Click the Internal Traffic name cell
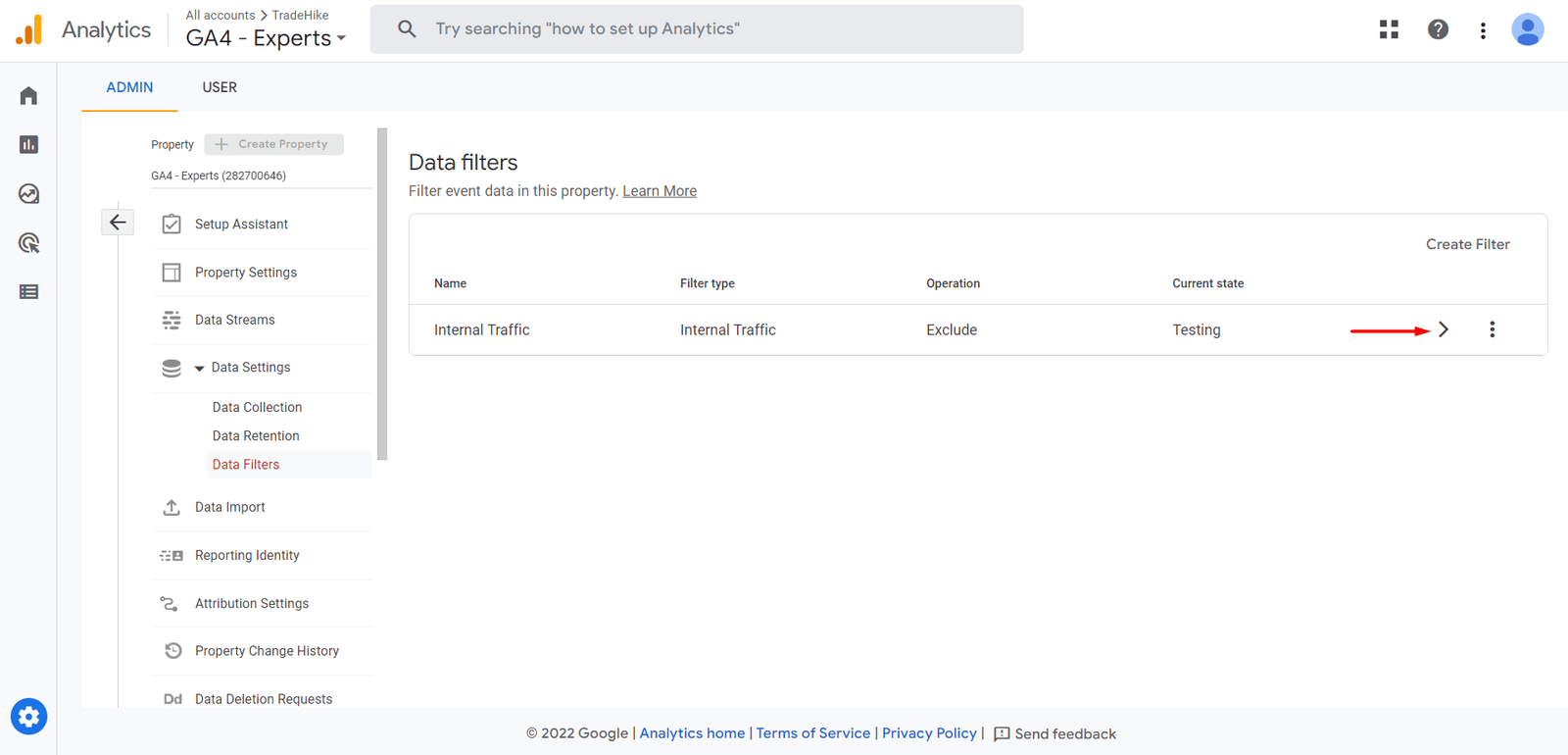 [x=482, y=330]
